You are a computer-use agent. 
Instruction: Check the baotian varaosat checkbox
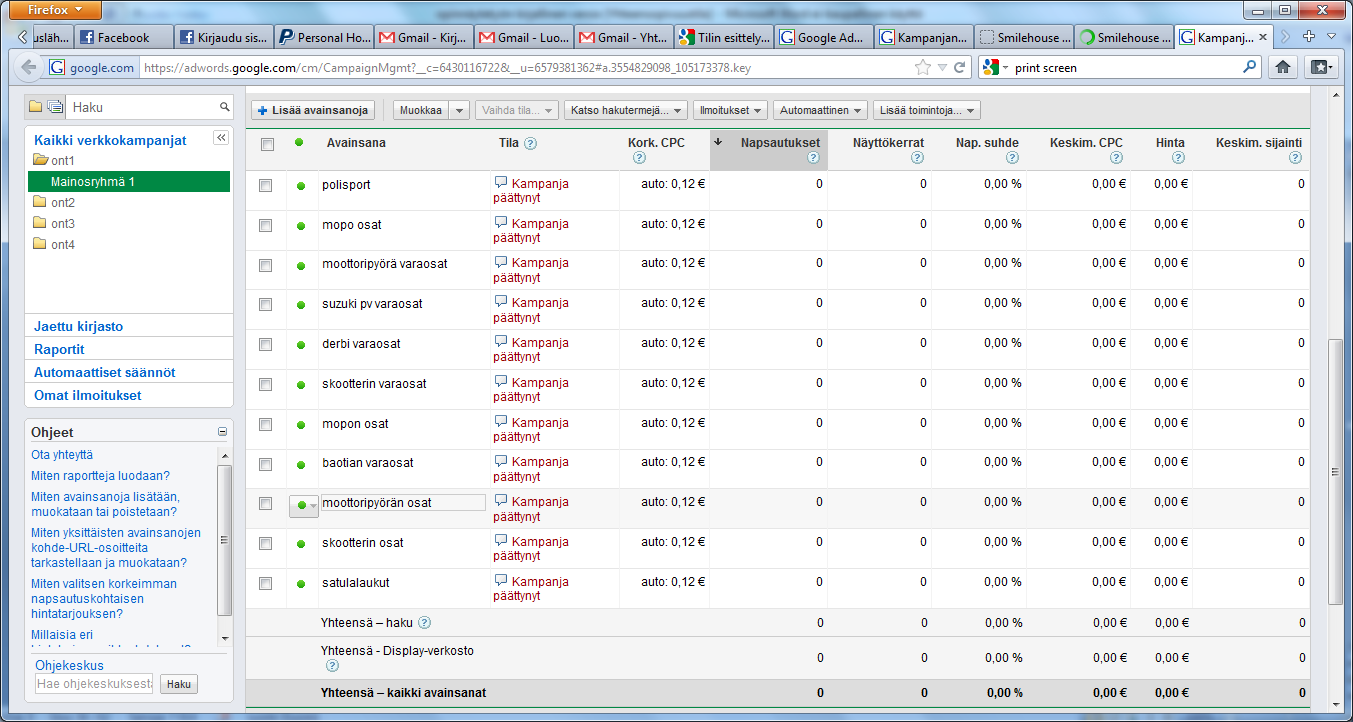coord(265,465)
